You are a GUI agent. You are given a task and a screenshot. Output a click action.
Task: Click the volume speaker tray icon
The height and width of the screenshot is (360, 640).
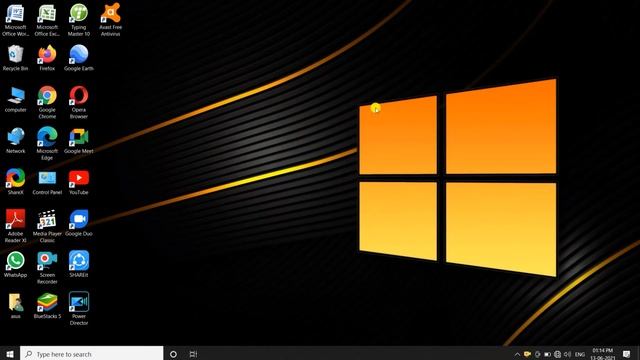567,354
